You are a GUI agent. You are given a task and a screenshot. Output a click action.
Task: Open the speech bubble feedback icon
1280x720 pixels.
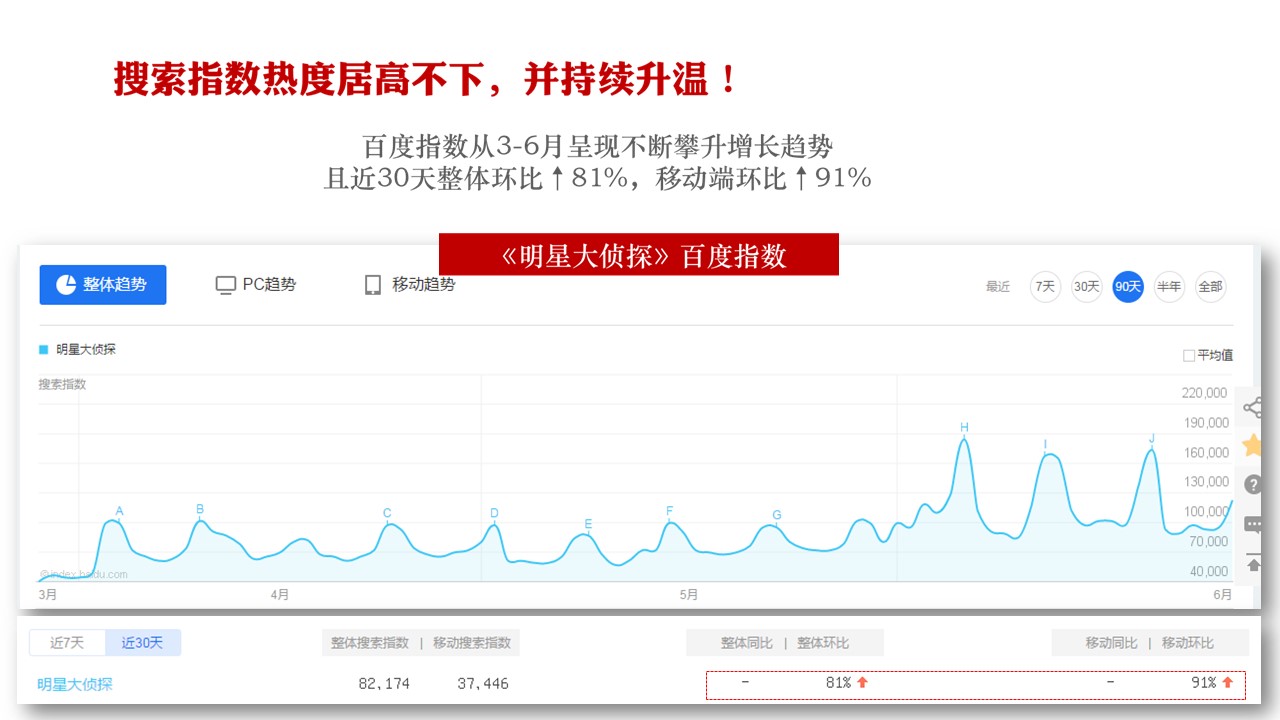pyautogui.click(x=1253, y=524)
